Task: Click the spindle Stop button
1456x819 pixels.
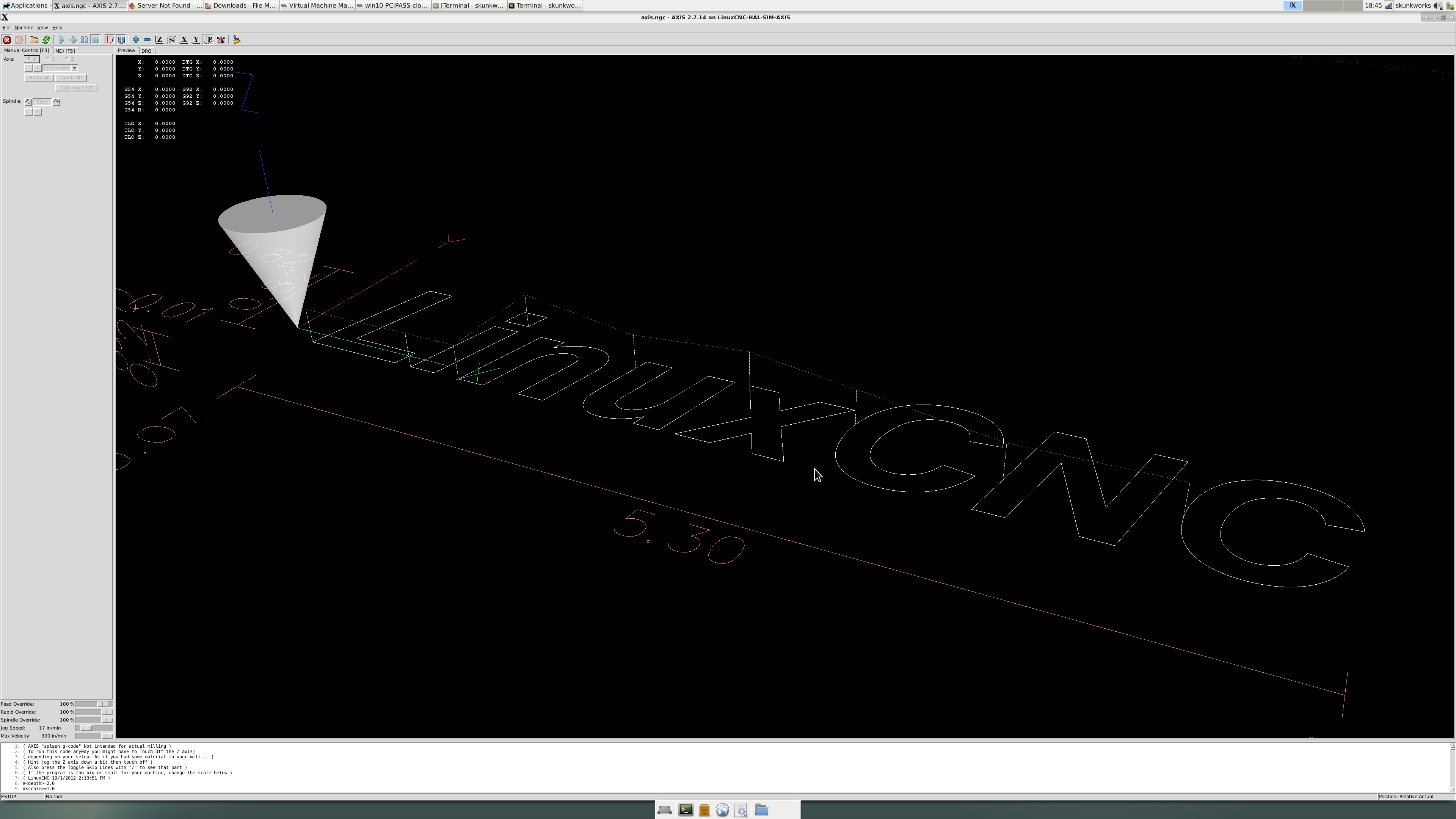Action: [x=42, y=102]
